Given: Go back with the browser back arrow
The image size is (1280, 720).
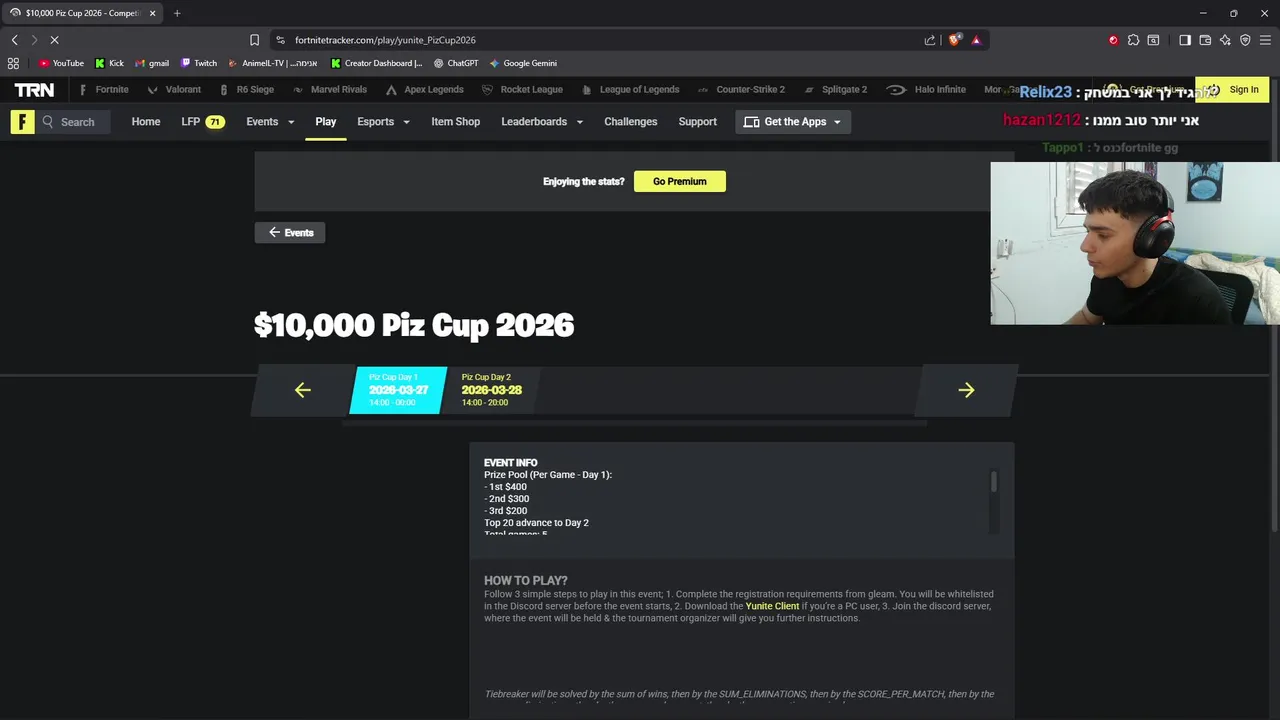Looking at the screenshot, I should 14,40.
